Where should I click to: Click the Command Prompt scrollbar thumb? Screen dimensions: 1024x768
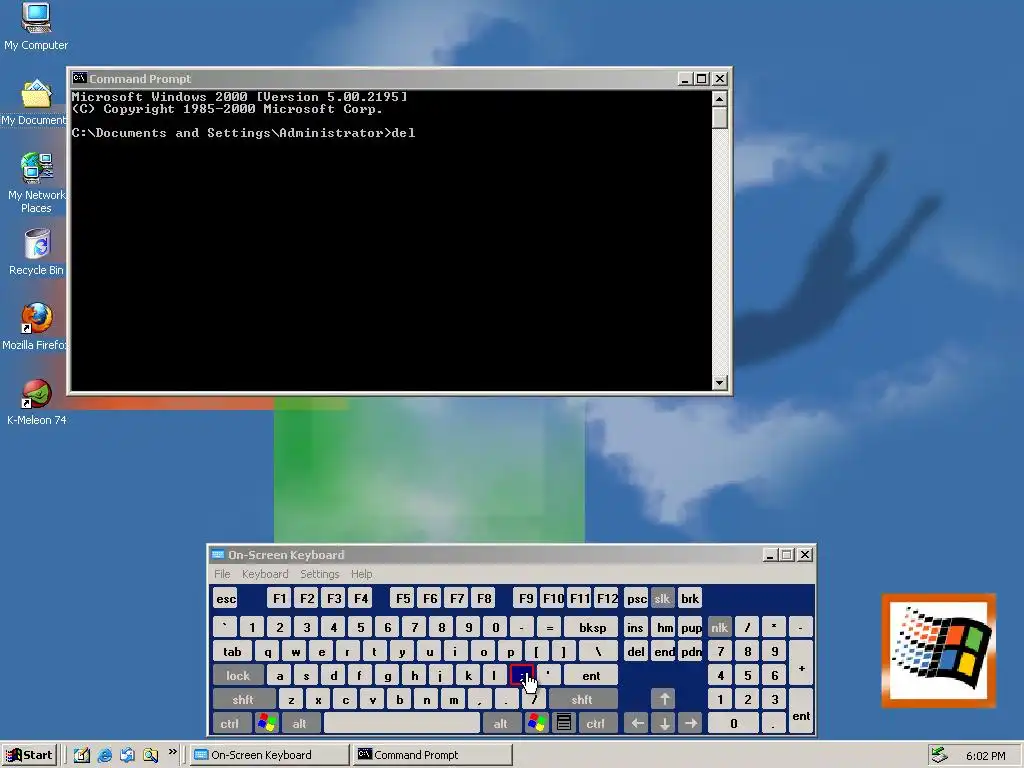click(x=720, y=118)
